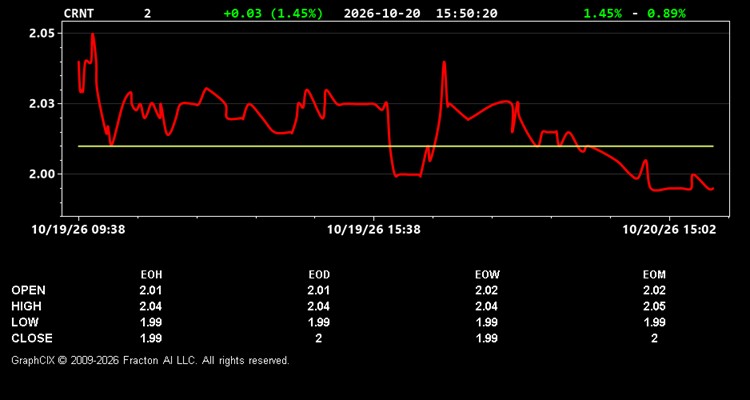Click the EOD column header

pyautogui.click(x=319, y=275)
